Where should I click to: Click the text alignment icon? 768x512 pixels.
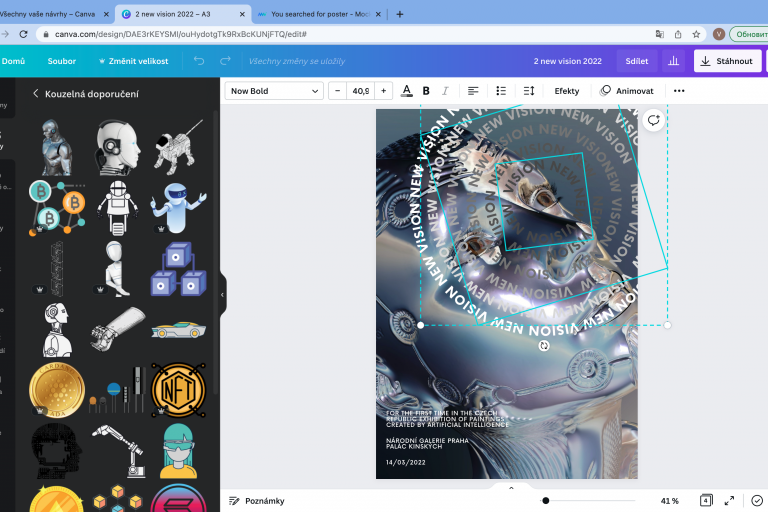pyautogui.click(x=473, y=91)
